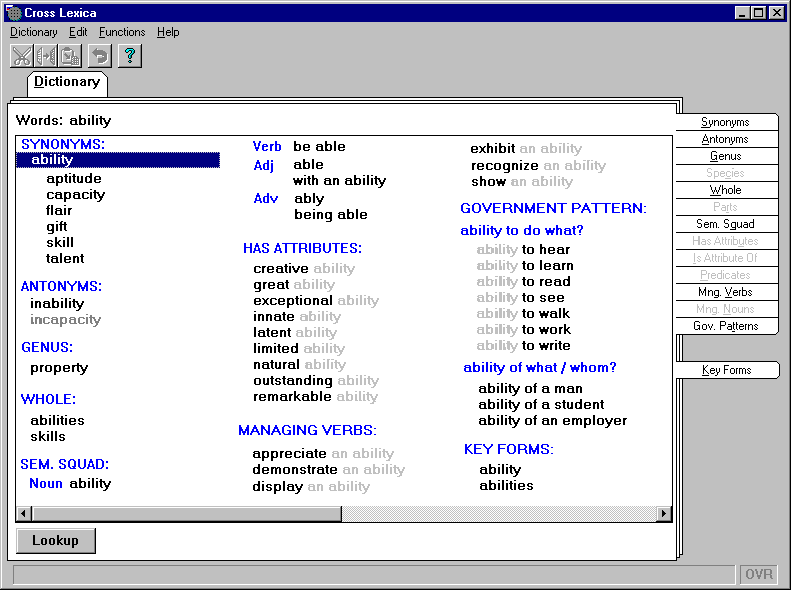Screen dimensions: 791x590
Task: Select 'ability to walk' pattern
Action: [523, 314]
